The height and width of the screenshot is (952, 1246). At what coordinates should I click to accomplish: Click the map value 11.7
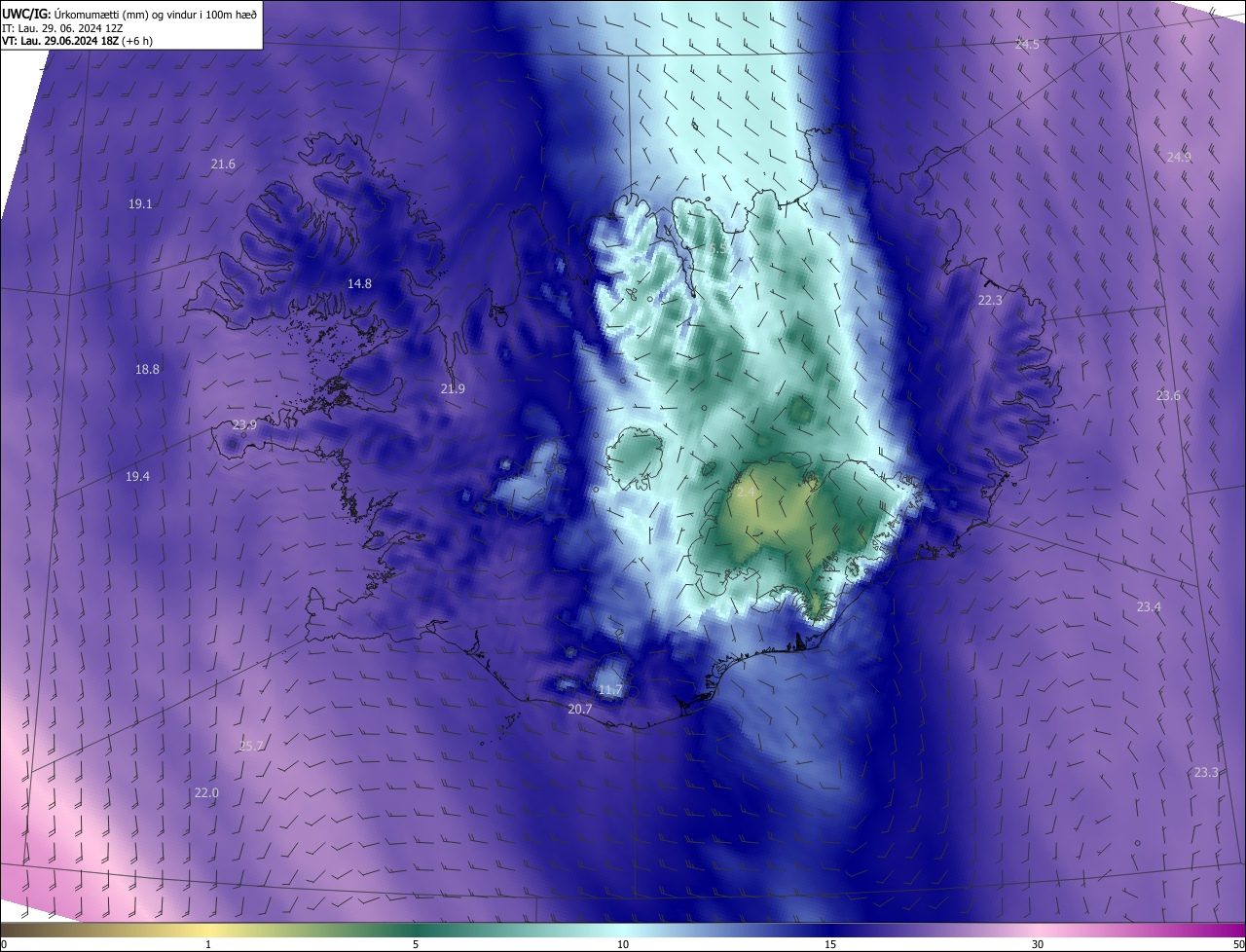(609, 689)
